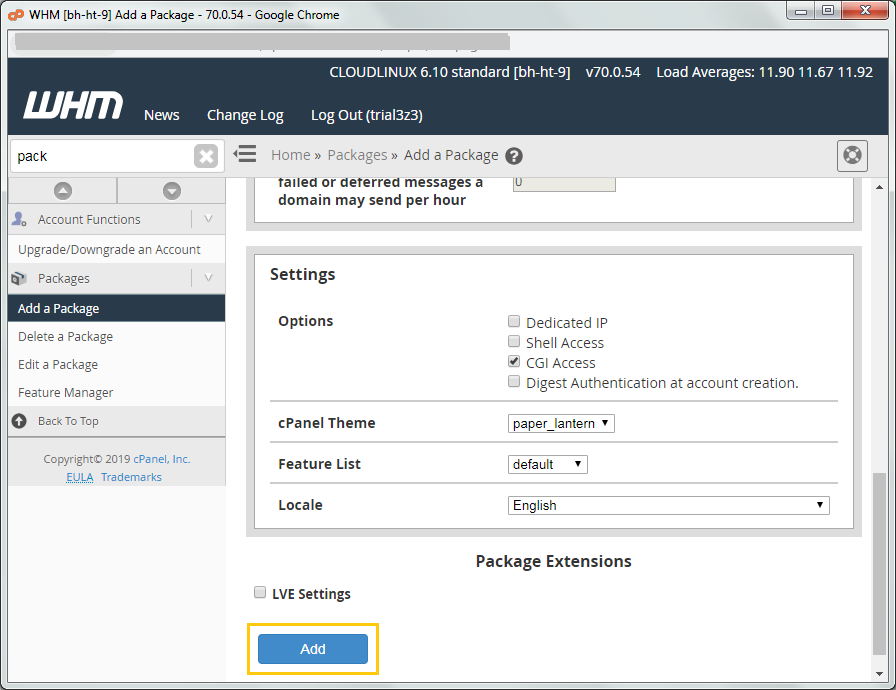Click the support lifebuoy icon

[852, 155]
